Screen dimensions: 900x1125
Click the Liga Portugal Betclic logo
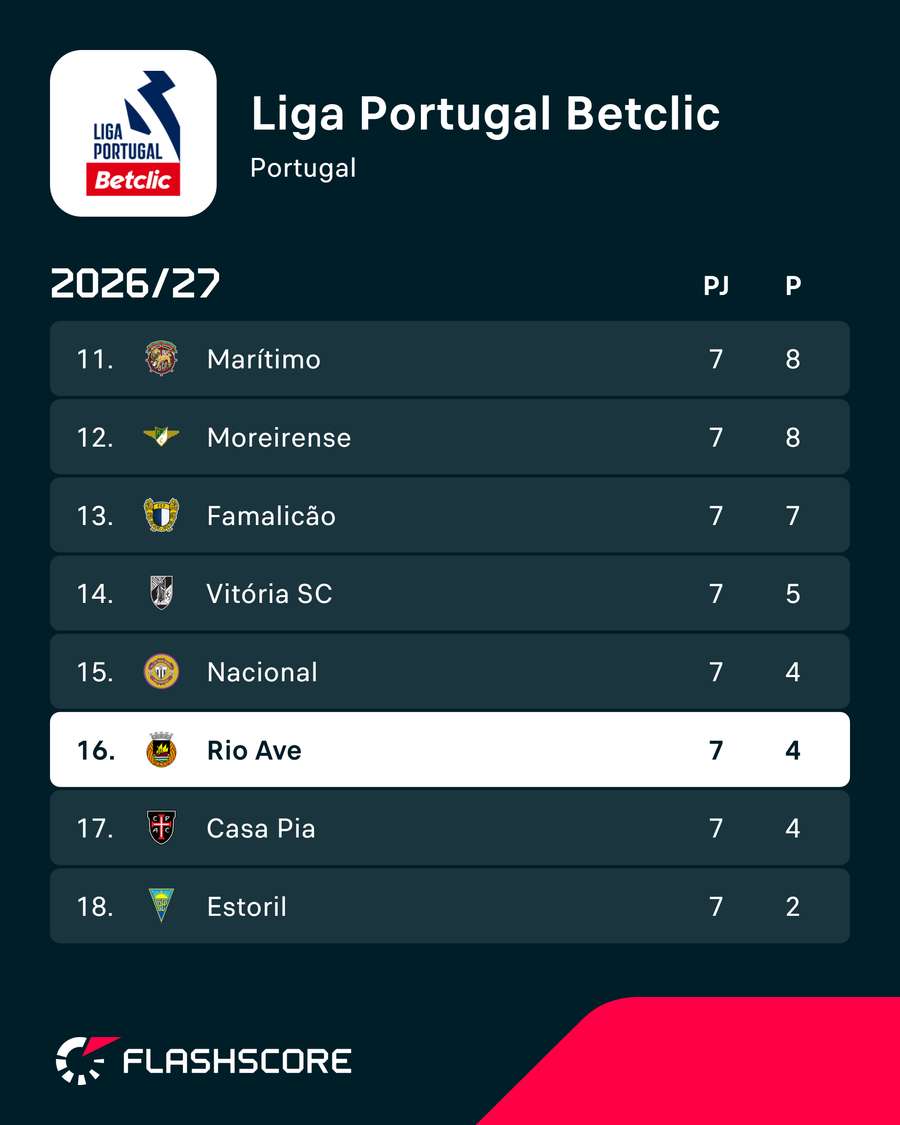pyautogui.click(x=133, y=133)
